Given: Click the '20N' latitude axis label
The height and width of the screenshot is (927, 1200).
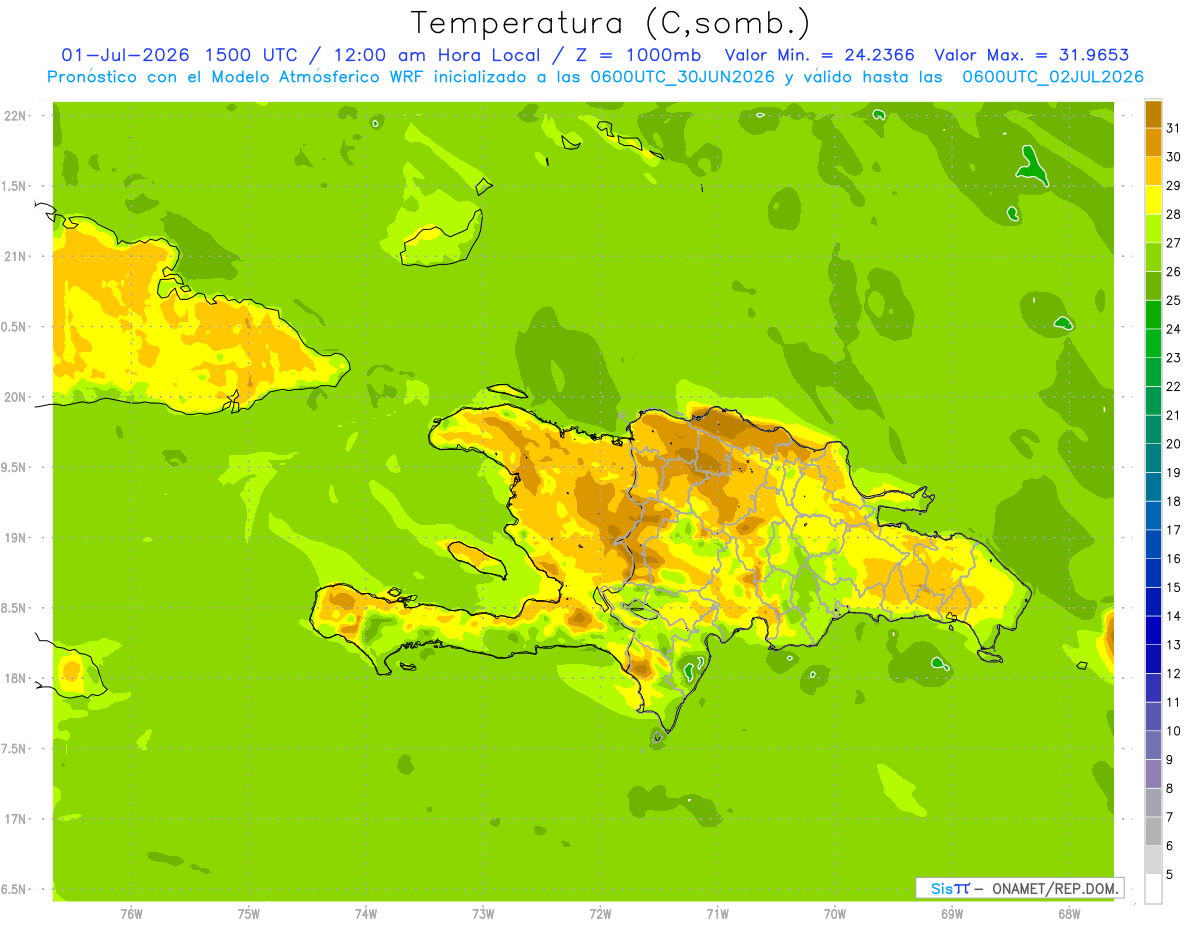Looking at the screenshot, I should click(x=14, y=397).
